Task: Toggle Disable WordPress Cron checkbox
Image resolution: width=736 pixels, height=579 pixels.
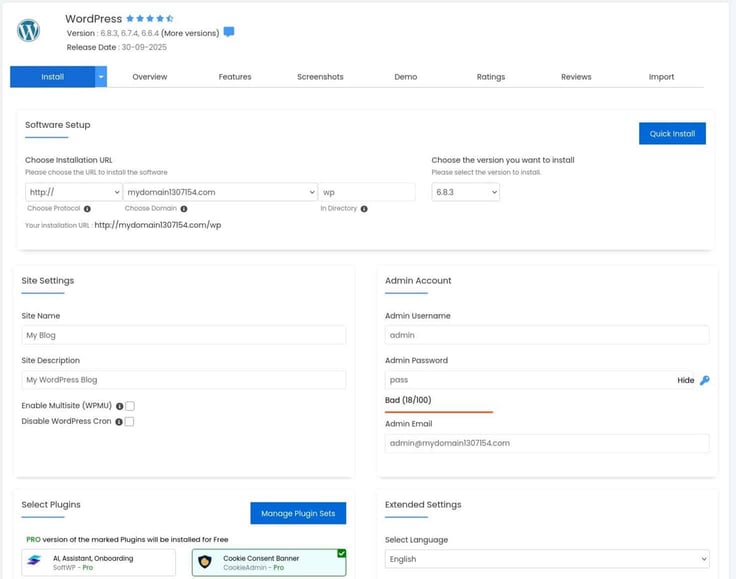Action: click(x=130, y=421)
